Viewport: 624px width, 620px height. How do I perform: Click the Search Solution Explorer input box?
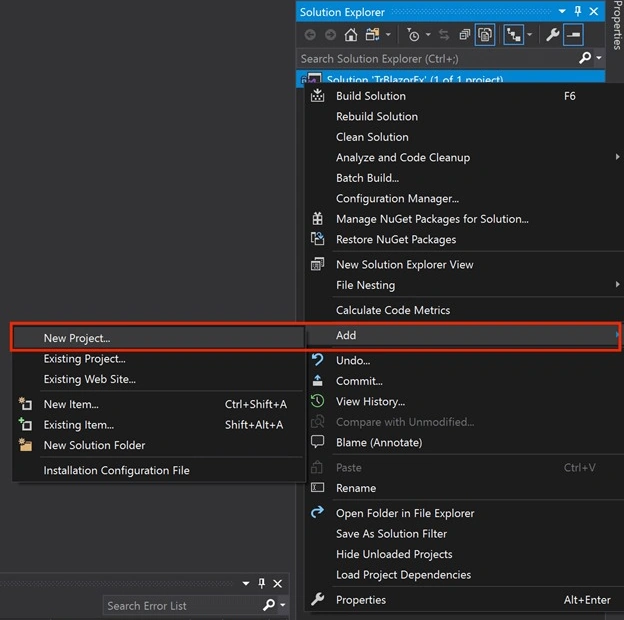pyautogui.click(x=438, y=59)
